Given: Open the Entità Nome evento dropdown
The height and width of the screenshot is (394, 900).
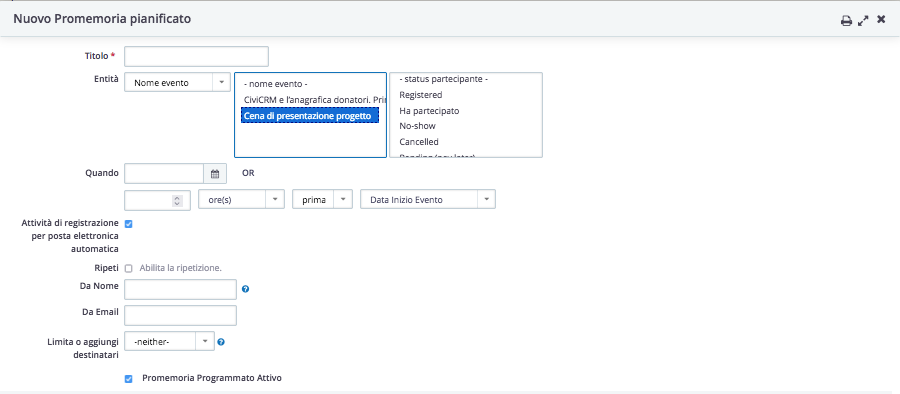Looking at the screenshot, I should [x=177, y=83].
